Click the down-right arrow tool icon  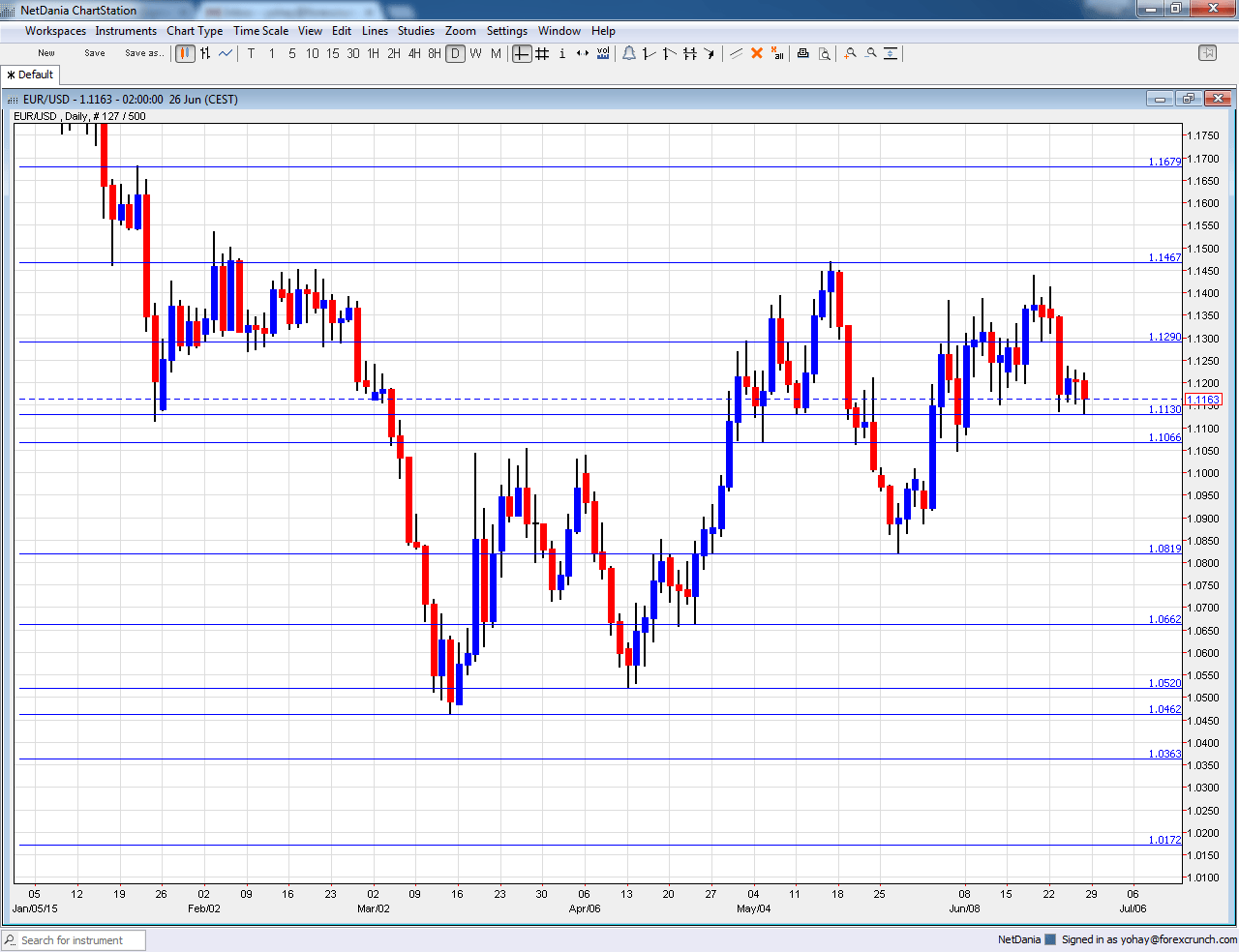tap(710, 53)
